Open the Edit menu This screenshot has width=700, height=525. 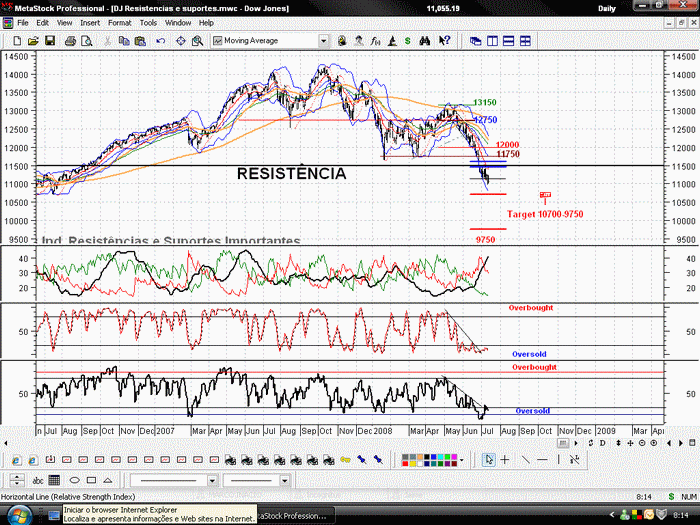point(42,23)
